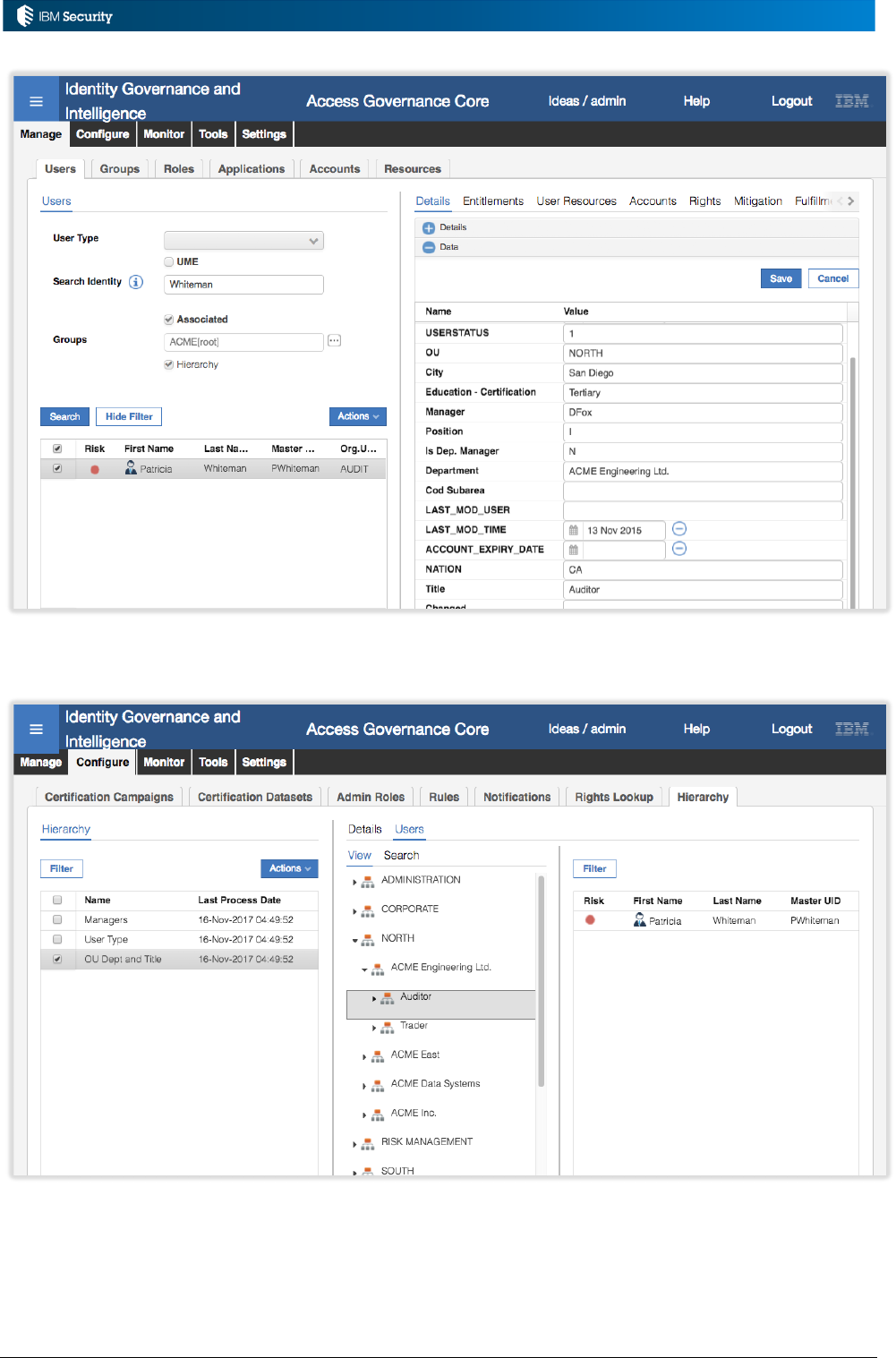896x1358 pixels.
Task: Click Patricia user icon in Users results
Action: click(131, 467)
